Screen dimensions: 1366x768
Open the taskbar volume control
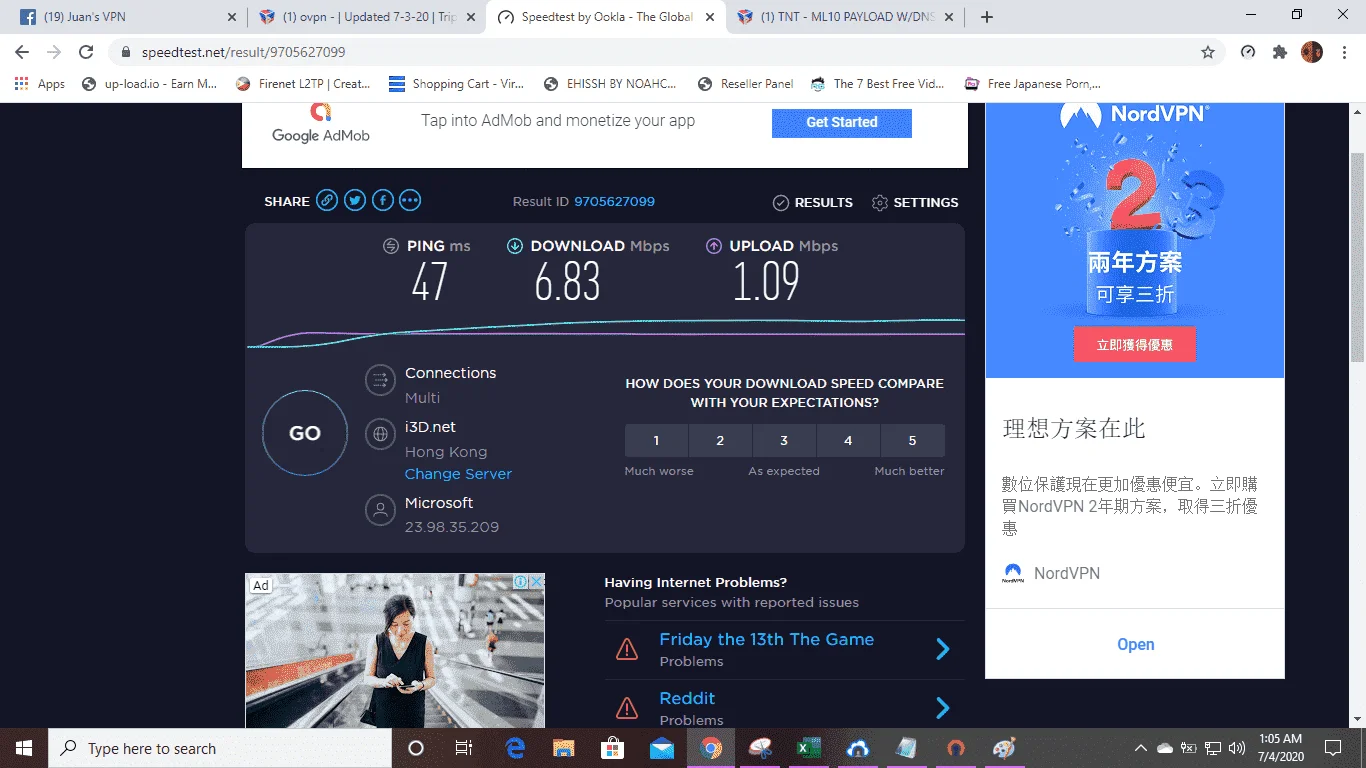coord(1237,748)
